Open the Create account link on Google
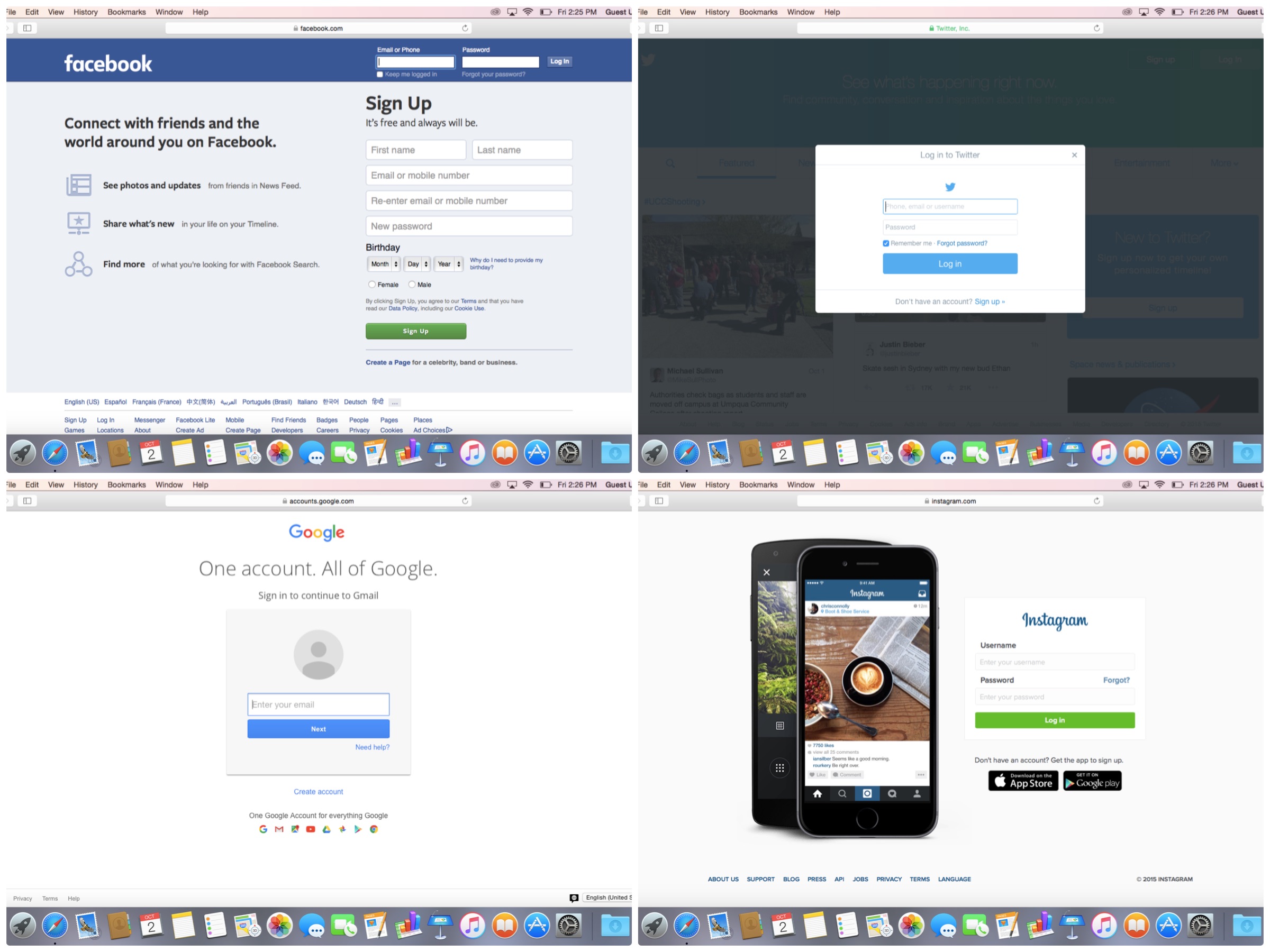Screen dimensions: 1270x952 coord(318,791)
